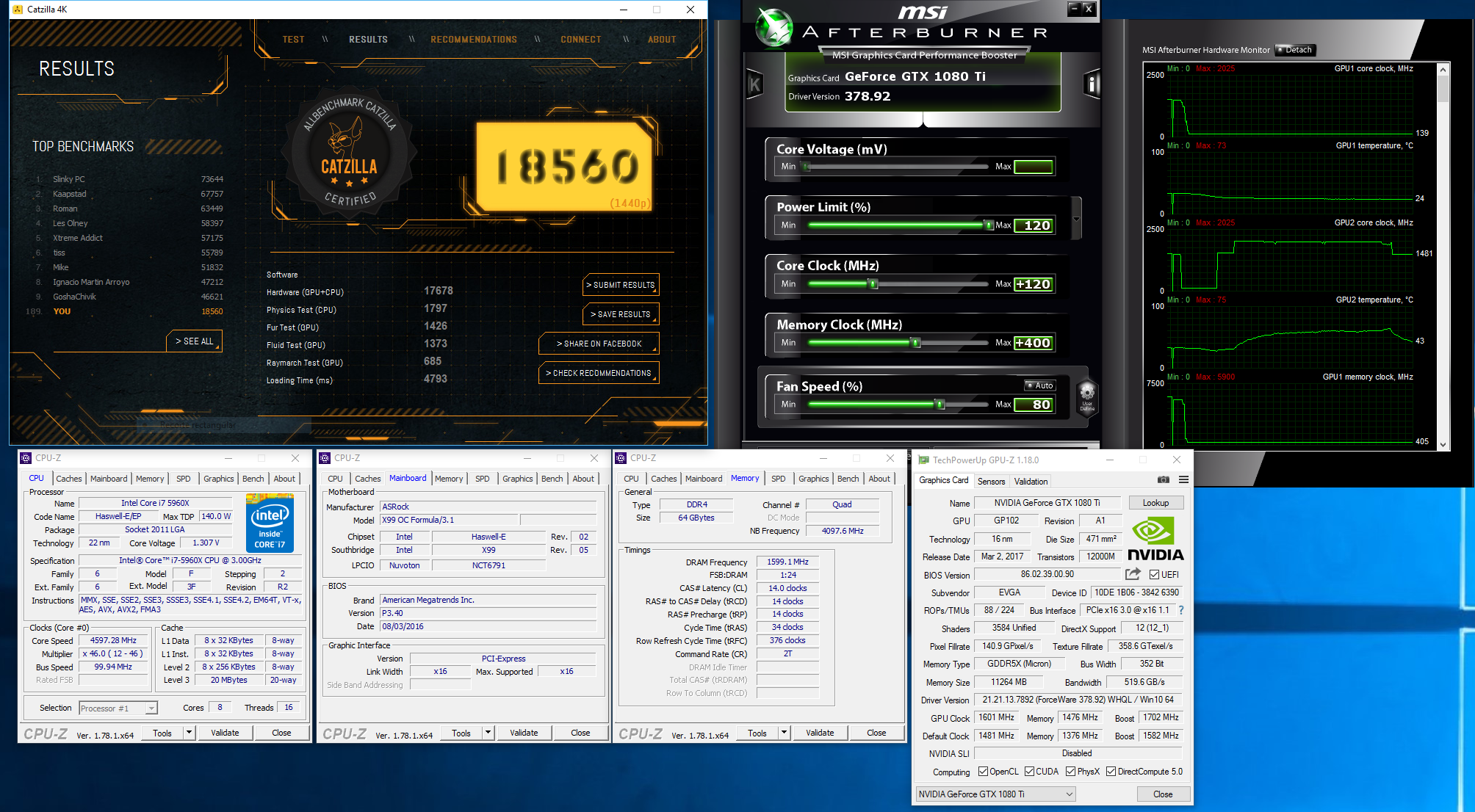Click the Catzilla 4K title bar icon
This screenshot has width=1475, height=812.
pos(18,10)
